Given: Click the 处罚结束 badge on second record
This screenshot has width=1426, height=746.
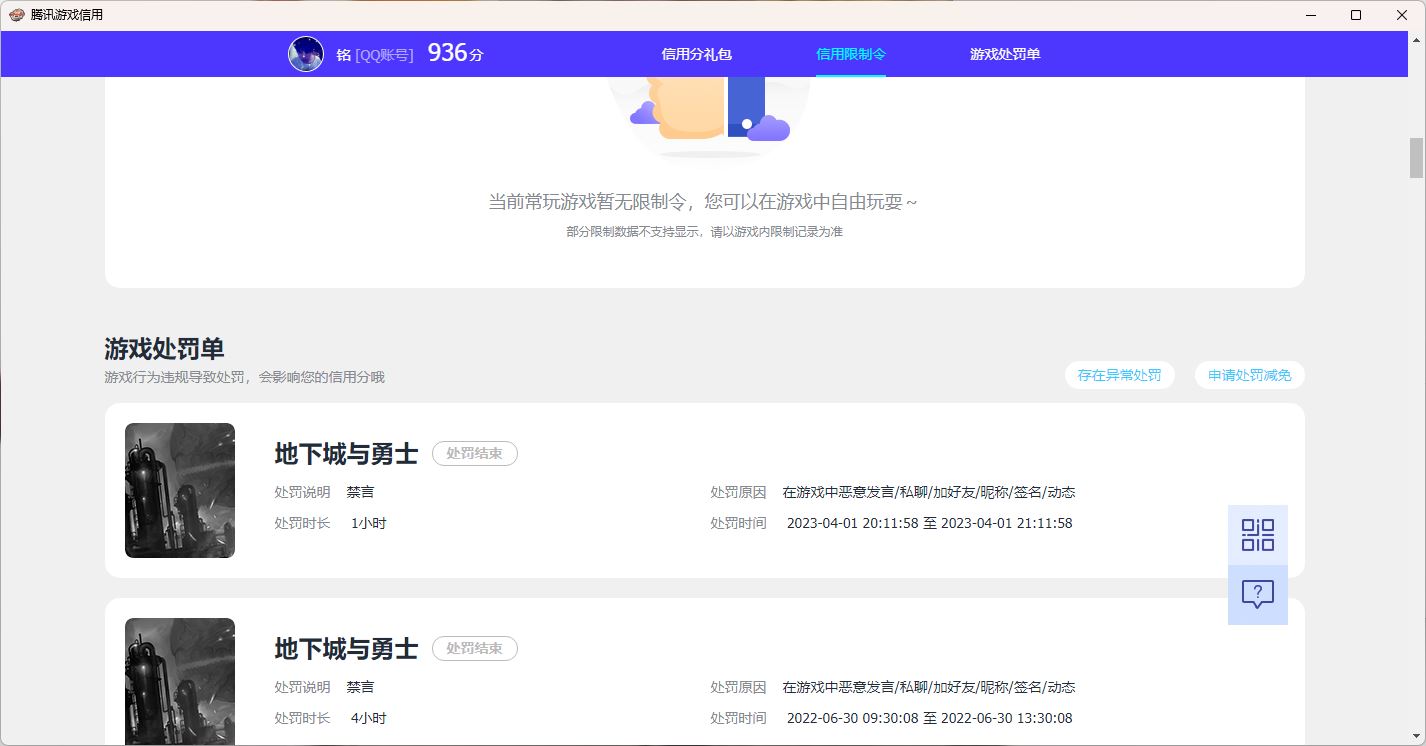Looking at the screenshot, I should click(474, 648).
